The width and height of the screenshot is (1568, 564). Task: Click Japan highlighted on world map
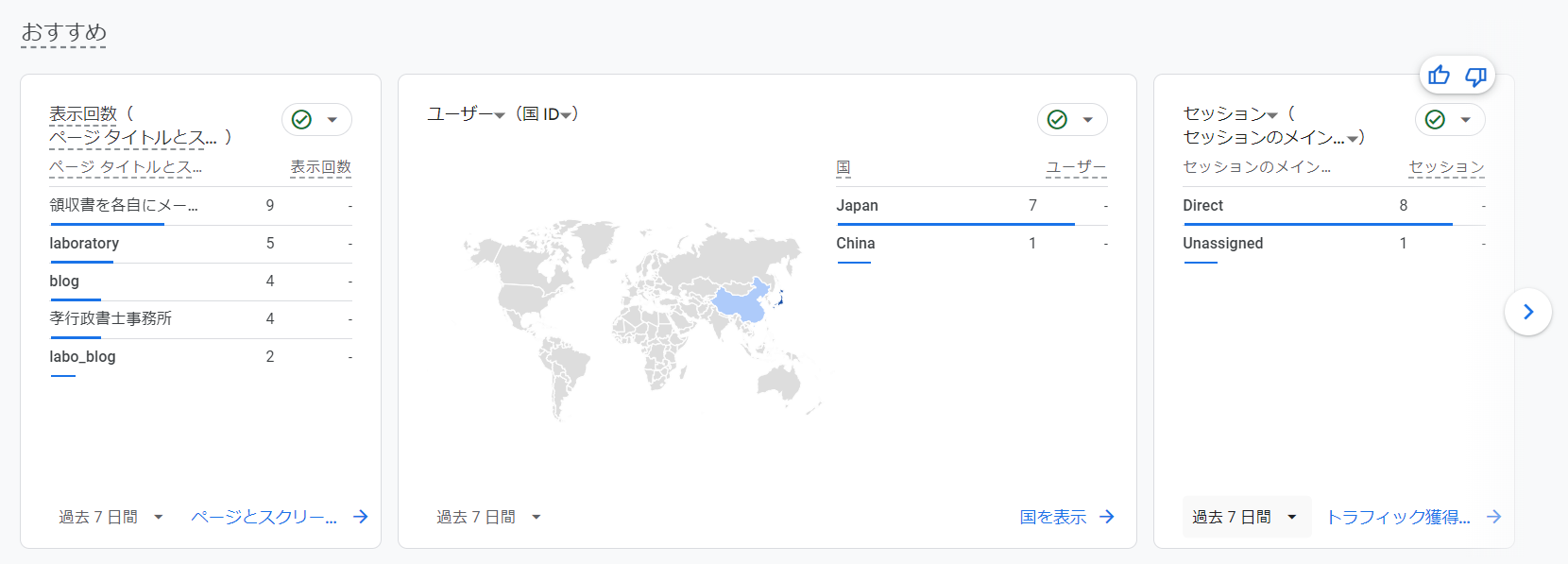780,299
